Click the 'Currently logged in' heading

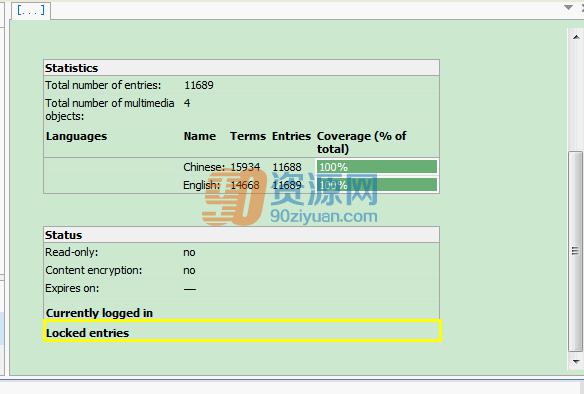pyautogui.click(x=99, y=313)
